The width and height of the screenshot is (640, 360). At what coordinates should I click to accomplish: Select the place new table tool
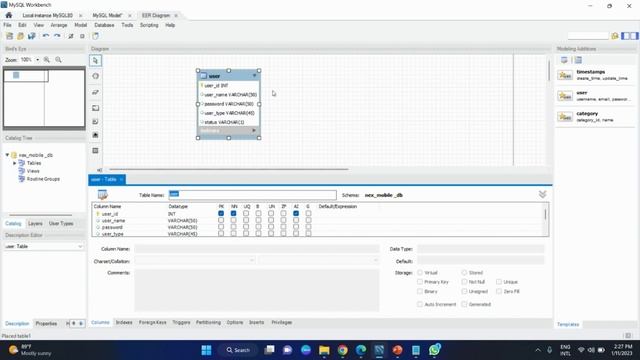click(96, 151)
